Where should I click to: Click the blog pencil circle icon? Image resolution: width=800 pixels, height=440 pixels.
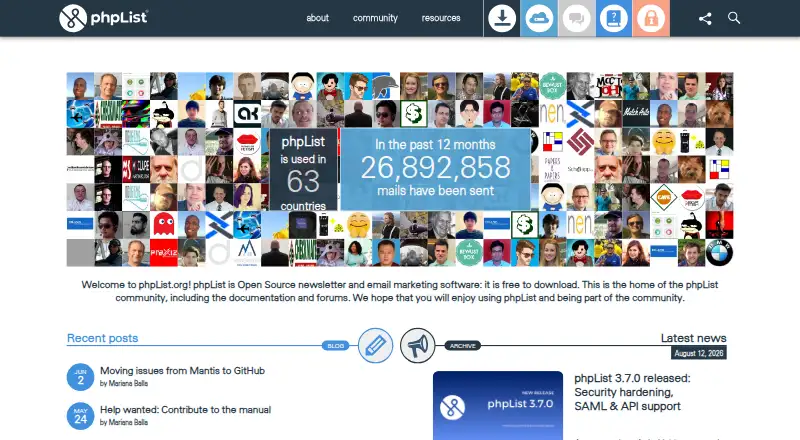click(376, 346)
